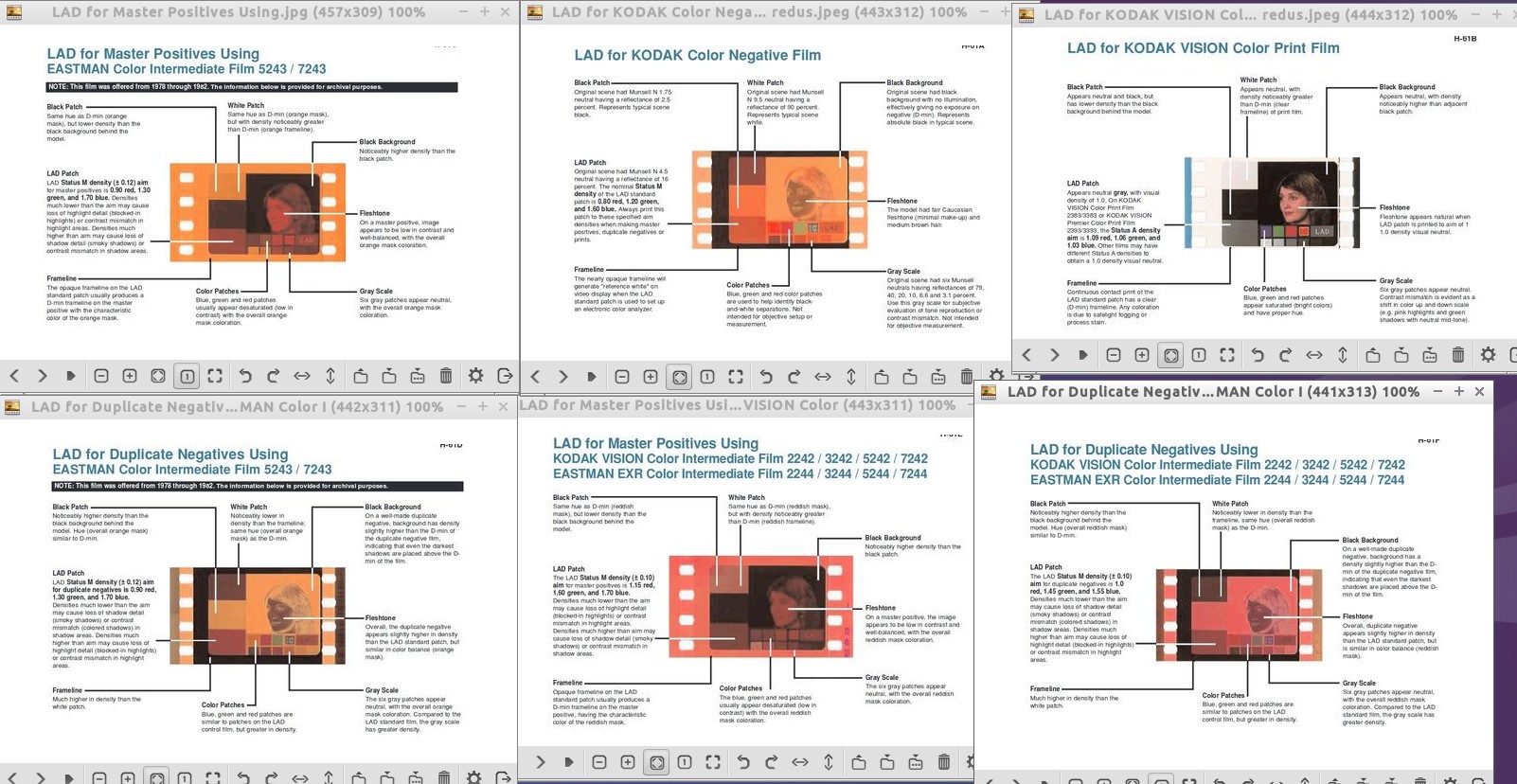Rotate counterclockwise in KODAK Color Nega window
The width and height of the screenshot is (1517, 784).
(x=766, y=377)
